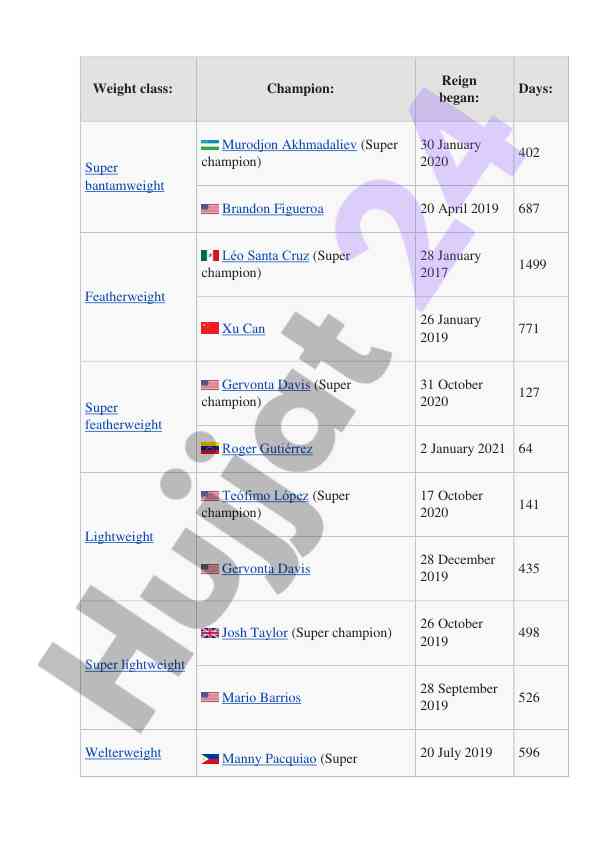This screenshot has height=842, width=596.
Task: Click the Philippines flag beside Manny Pacquiao
Action: click(x=209, y=759)
